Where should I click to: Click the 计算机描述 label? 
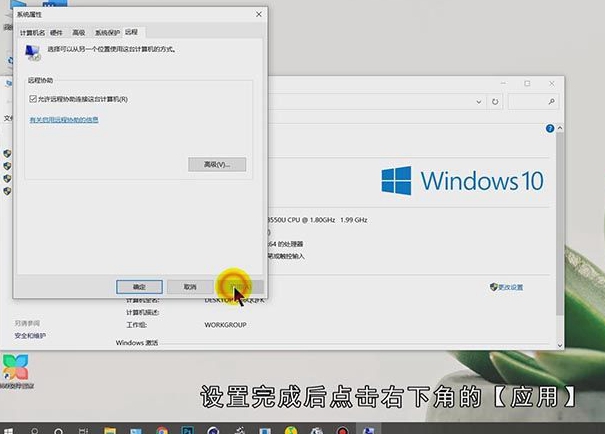pos(143,312)
